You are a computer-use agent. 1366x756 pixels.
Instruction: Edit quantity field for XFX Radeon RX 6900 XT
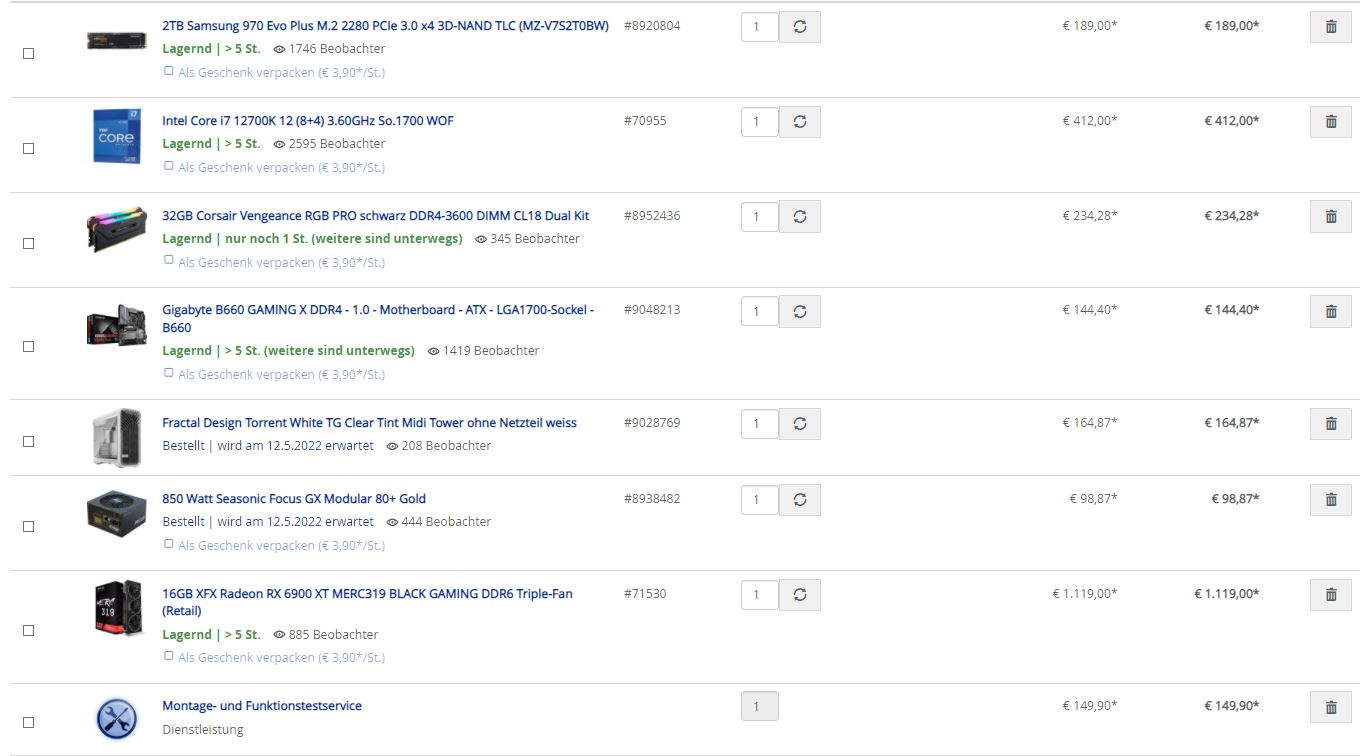(759, 595)
